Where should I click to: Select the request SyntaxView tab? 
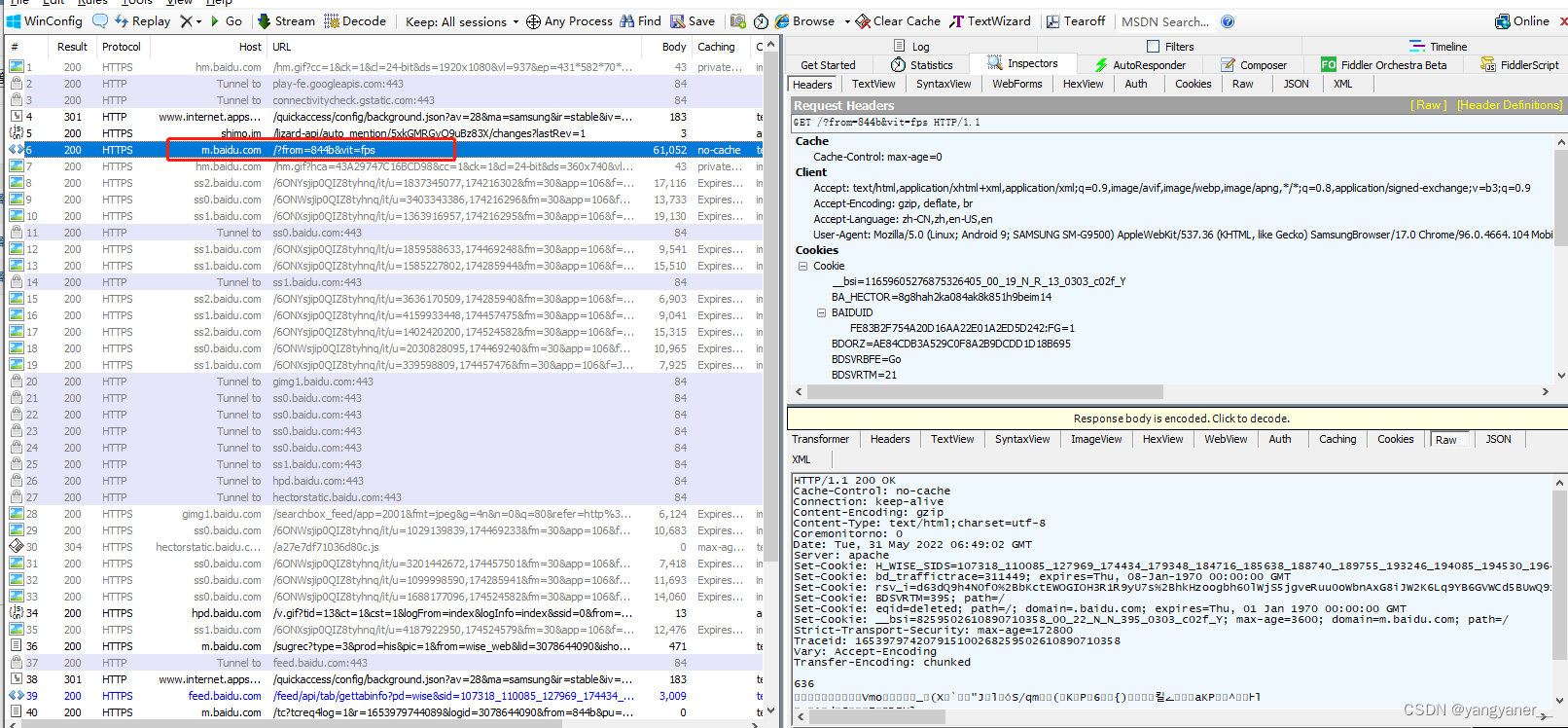click(944, 84)
